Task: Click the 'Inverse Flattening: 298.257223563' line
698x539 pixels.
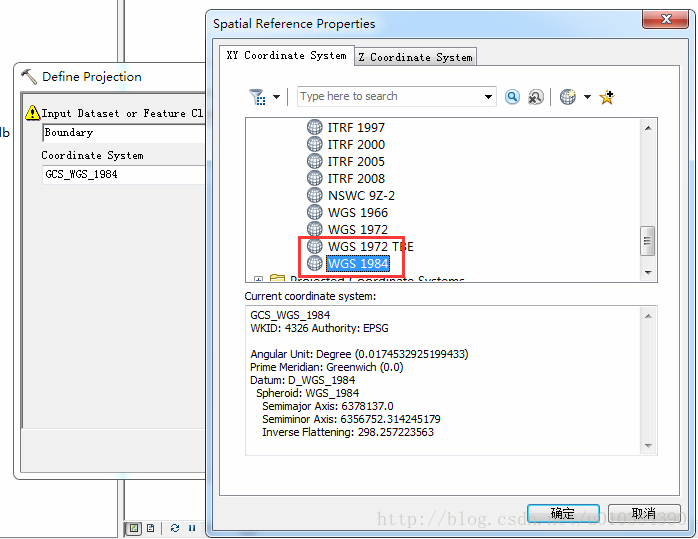Action: 348,432
